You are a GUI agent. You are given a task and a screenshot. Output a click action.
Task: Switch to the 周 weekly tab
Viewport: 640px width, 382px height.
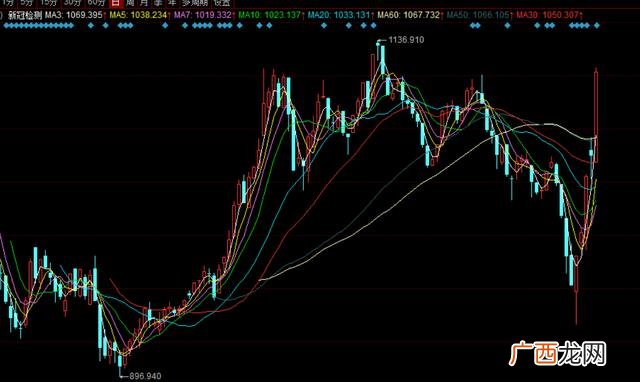(x=130, y=2)
